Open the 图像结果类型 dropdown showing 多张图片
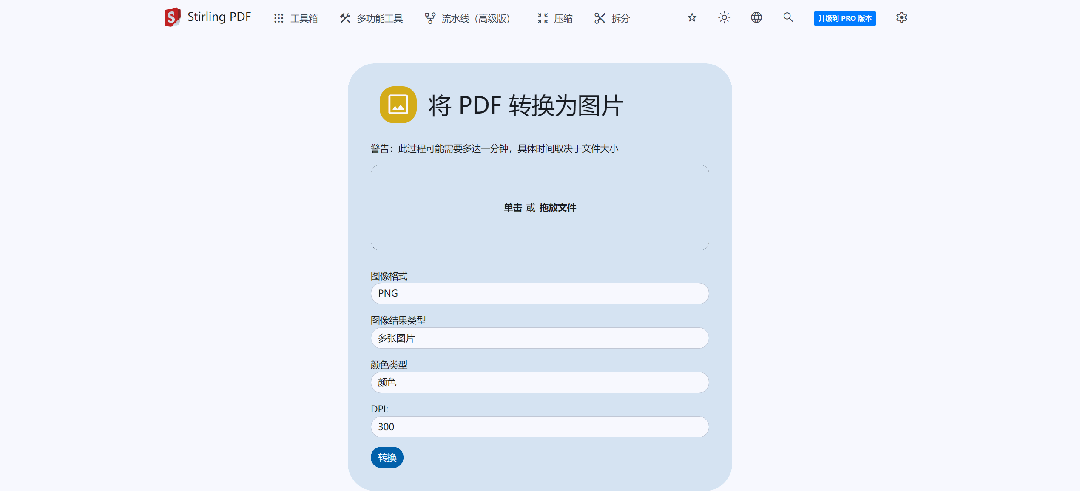 click(x=540, y=338)
